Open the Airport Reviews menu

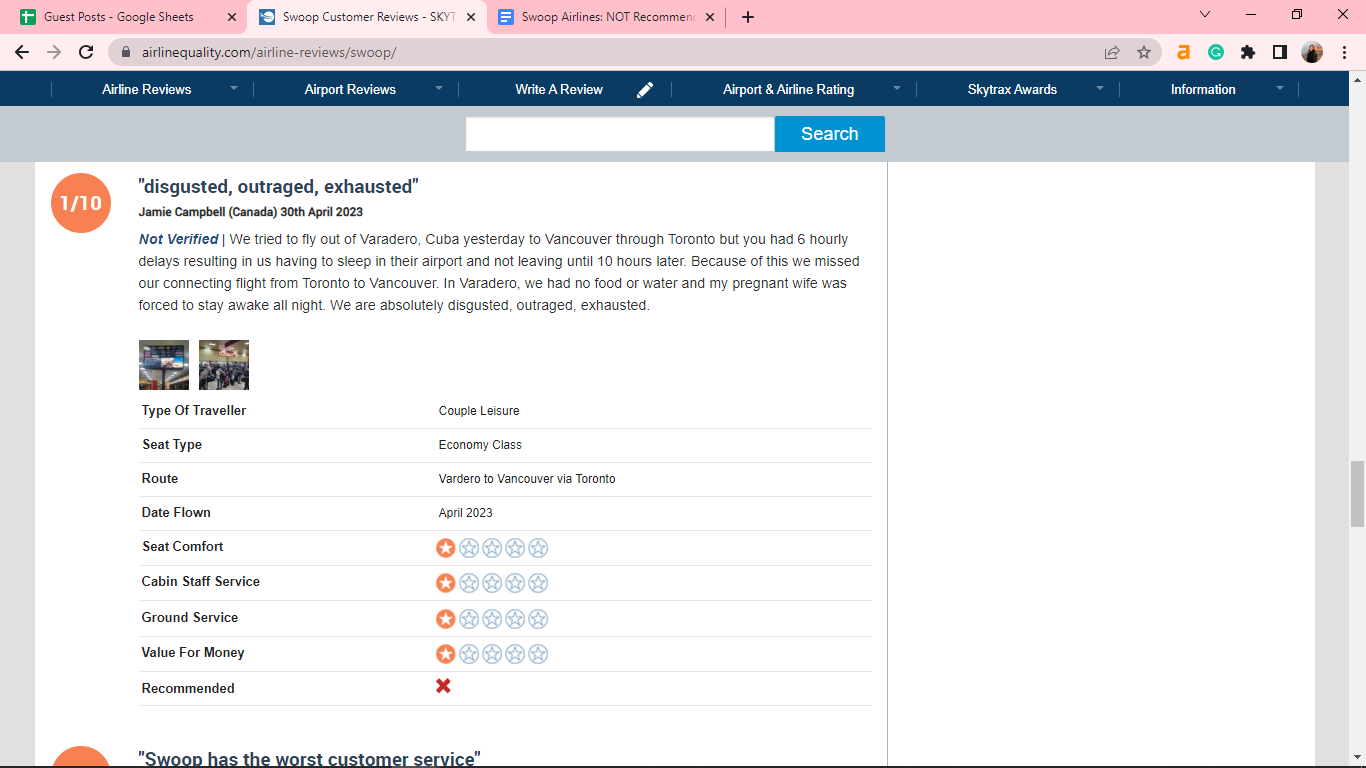pyautogui.click(x=350, y=89)
